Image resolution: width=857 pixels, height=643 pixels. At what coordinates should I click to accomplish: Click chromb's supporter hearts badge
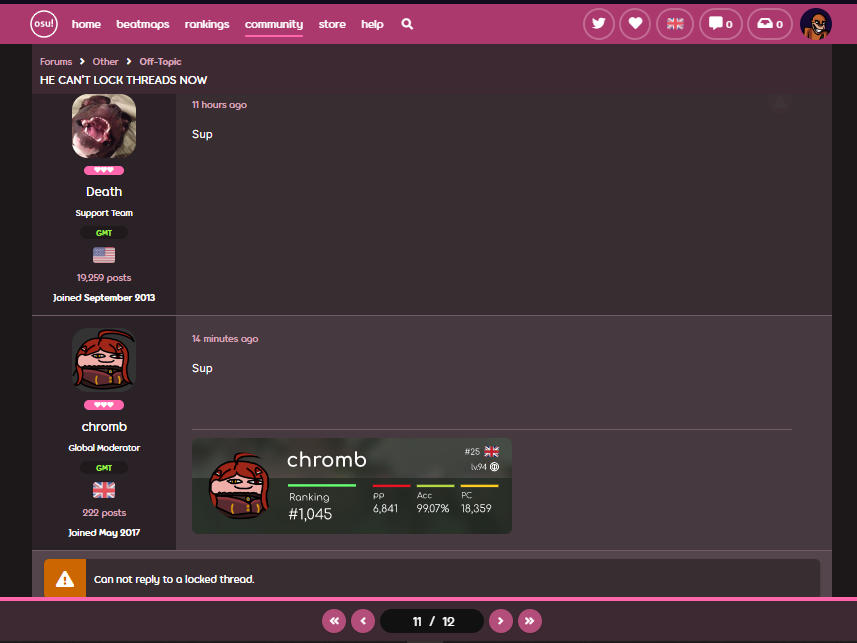(x=104, y=405)
